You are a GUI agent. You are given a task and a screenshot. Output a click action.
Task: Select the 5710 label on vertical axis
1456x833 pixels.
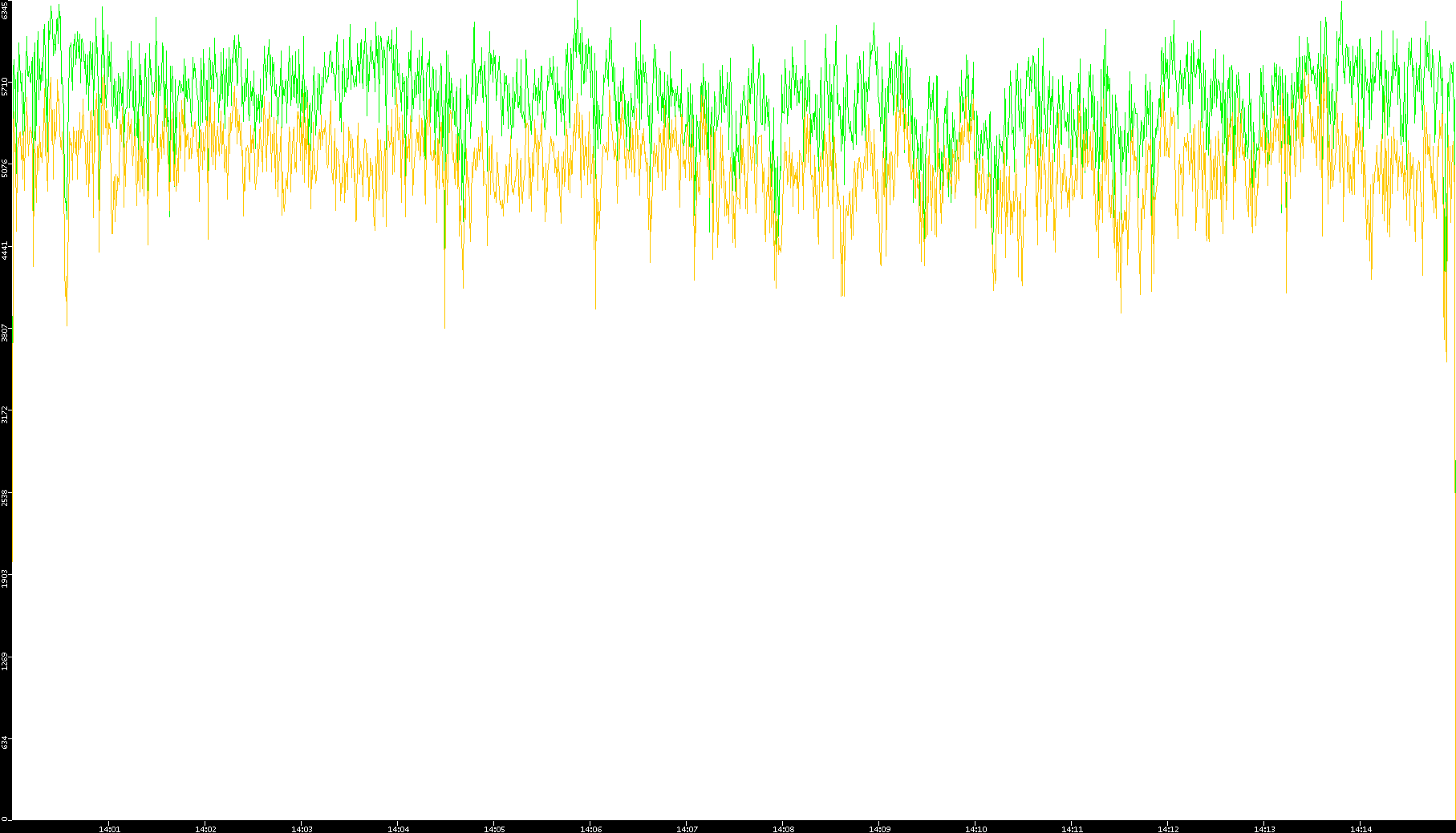[5, 86]
